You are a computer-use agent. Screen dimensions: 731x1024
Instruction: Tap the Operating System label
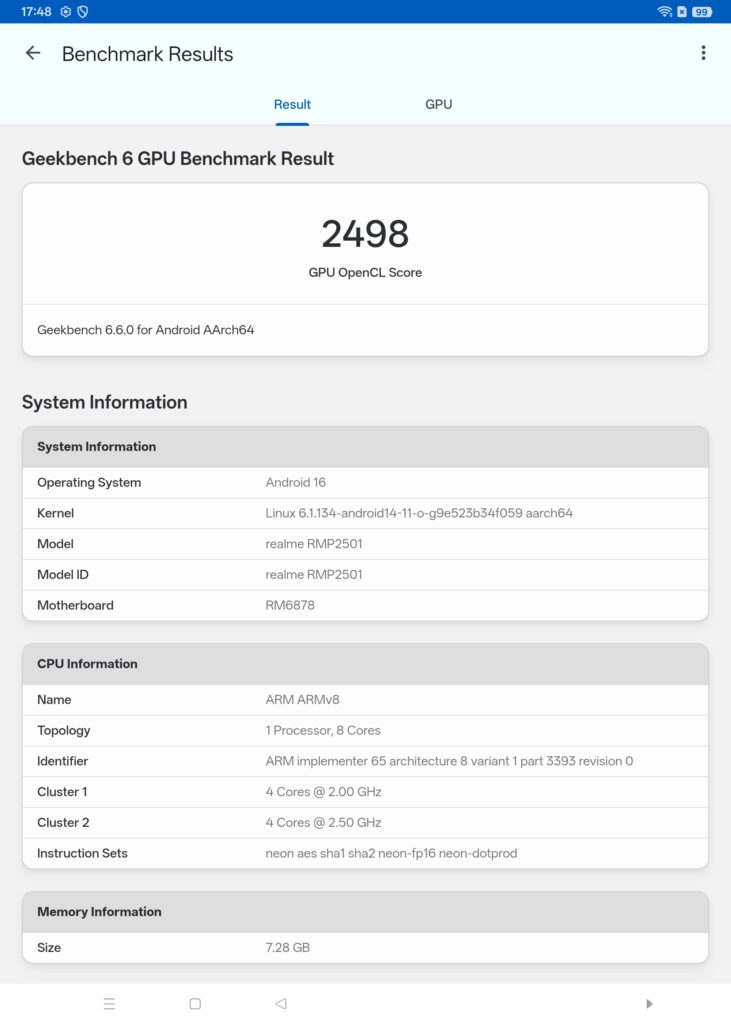89,483
